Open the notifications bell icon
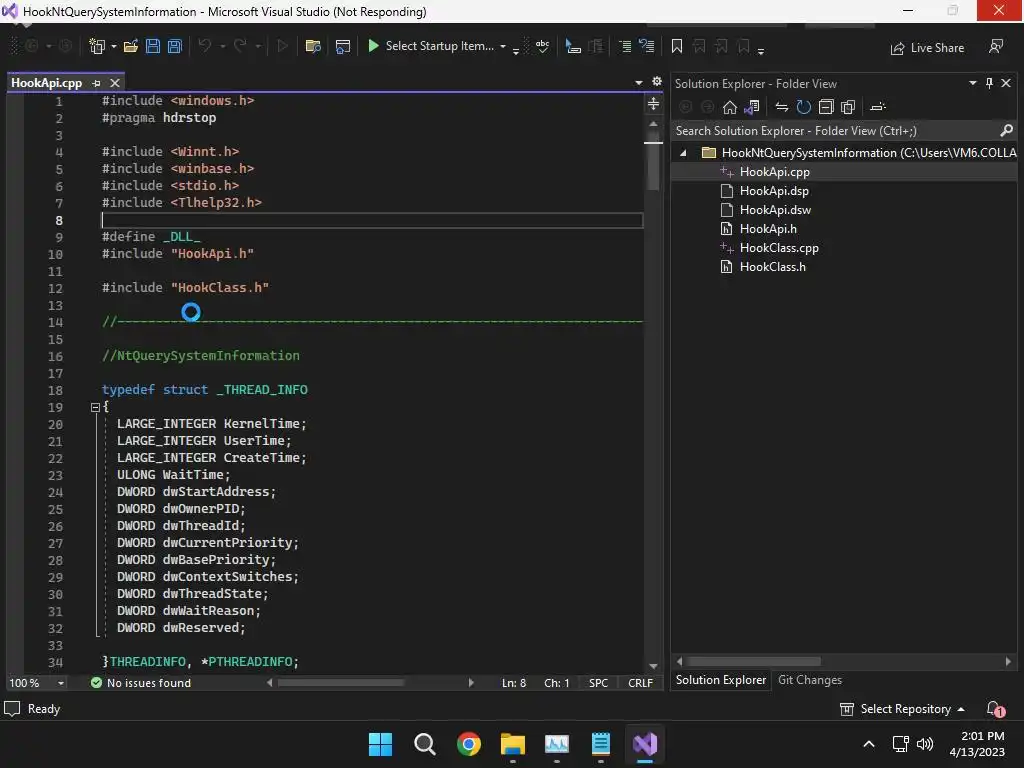1024x768 pixels. [x=995, y=709]
